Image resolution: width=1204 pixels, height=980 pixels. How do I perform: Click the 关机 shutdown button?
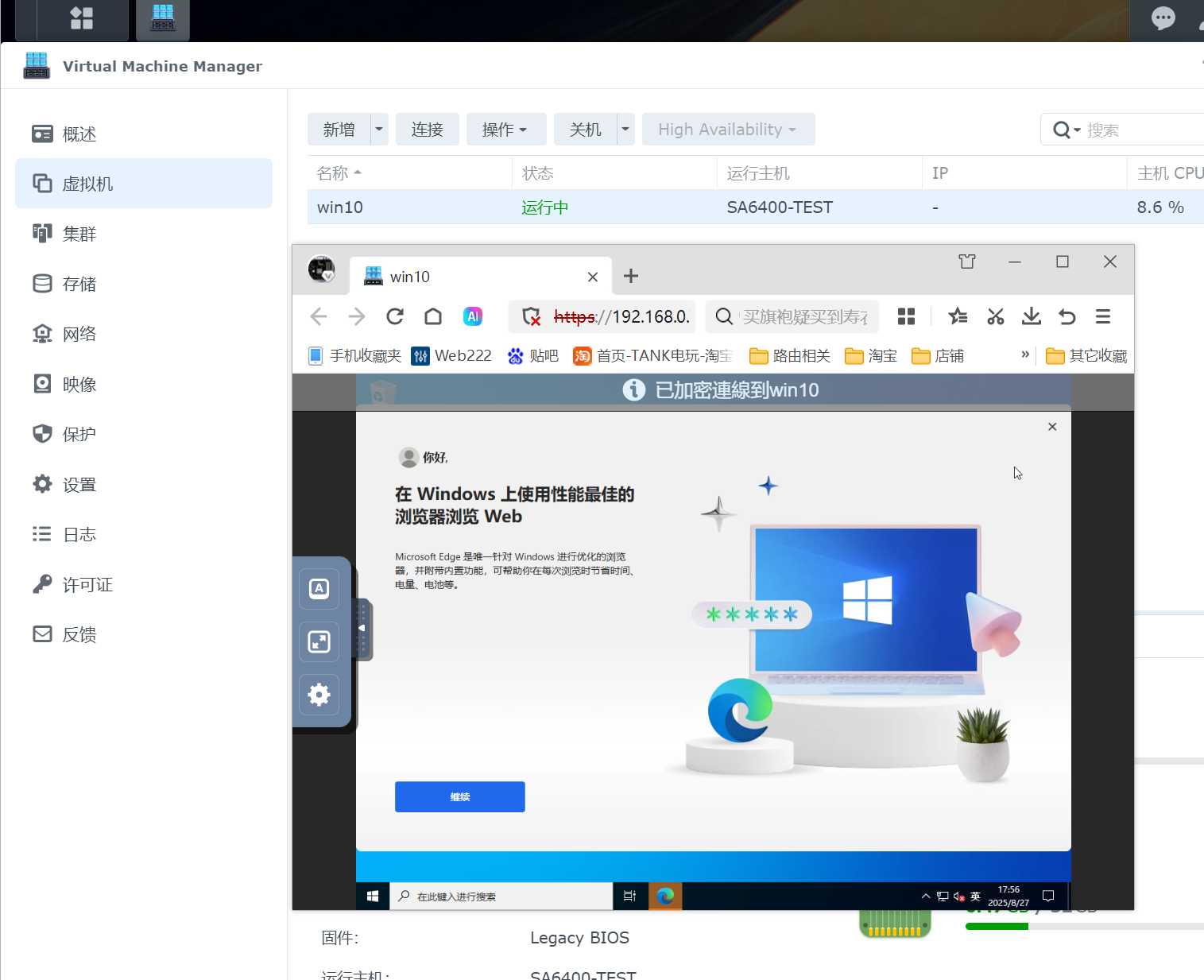click(586, 130)
